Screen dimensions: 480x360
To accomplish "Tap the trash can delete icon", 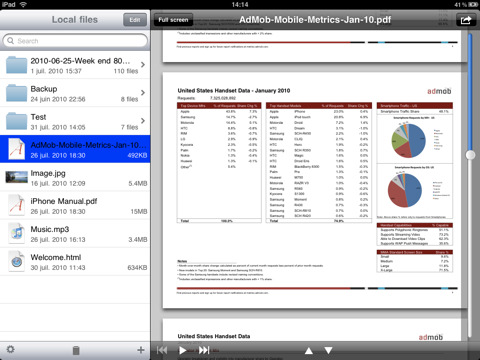I will pyautogui.click(x=76, y=350).
